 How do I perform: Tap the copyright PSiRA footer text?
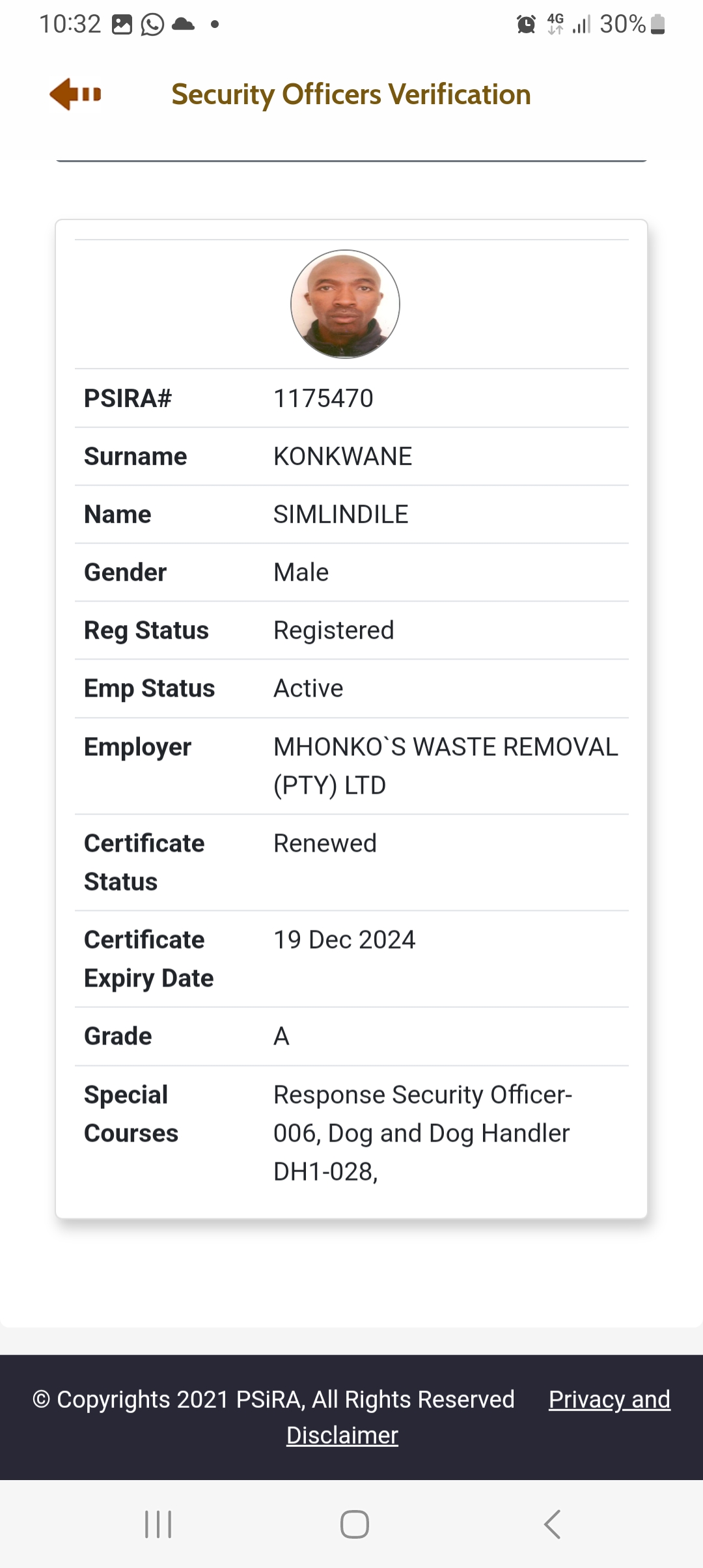point(273,1399)
